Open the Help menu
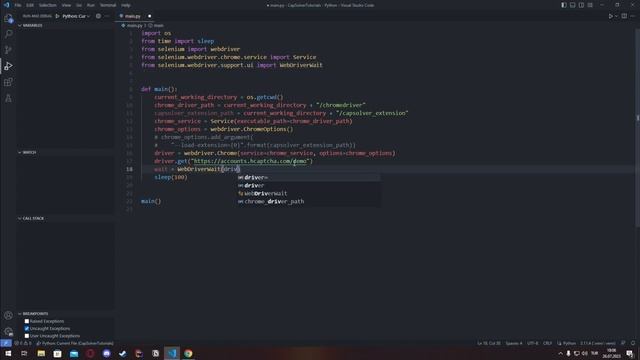Screen dimensions: 640x360 [126, 5]
